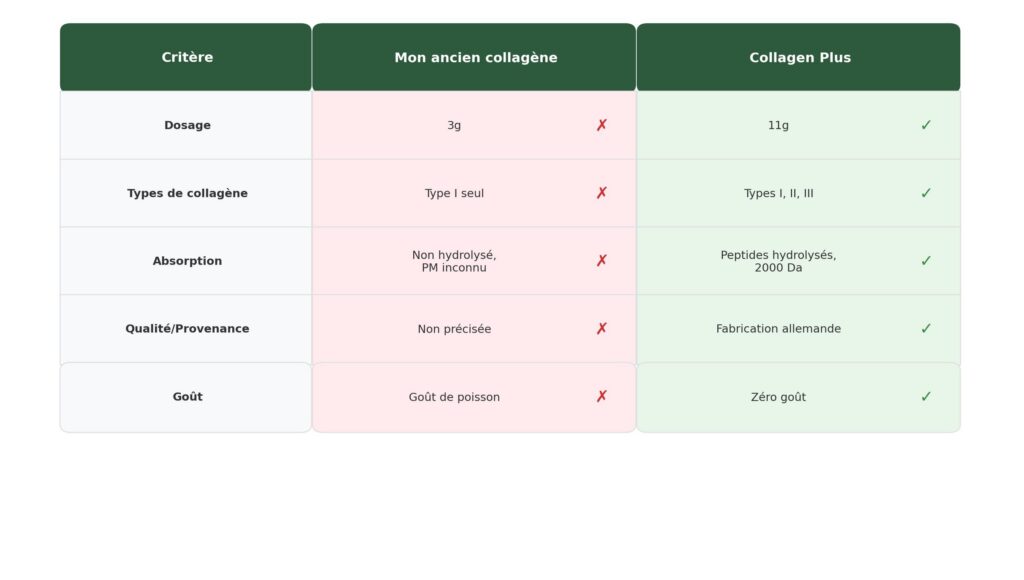Viewport: 1024px width, 580px height.
Task: Click the red X beside Non hydrolysé
Action: tap(601, 261)
